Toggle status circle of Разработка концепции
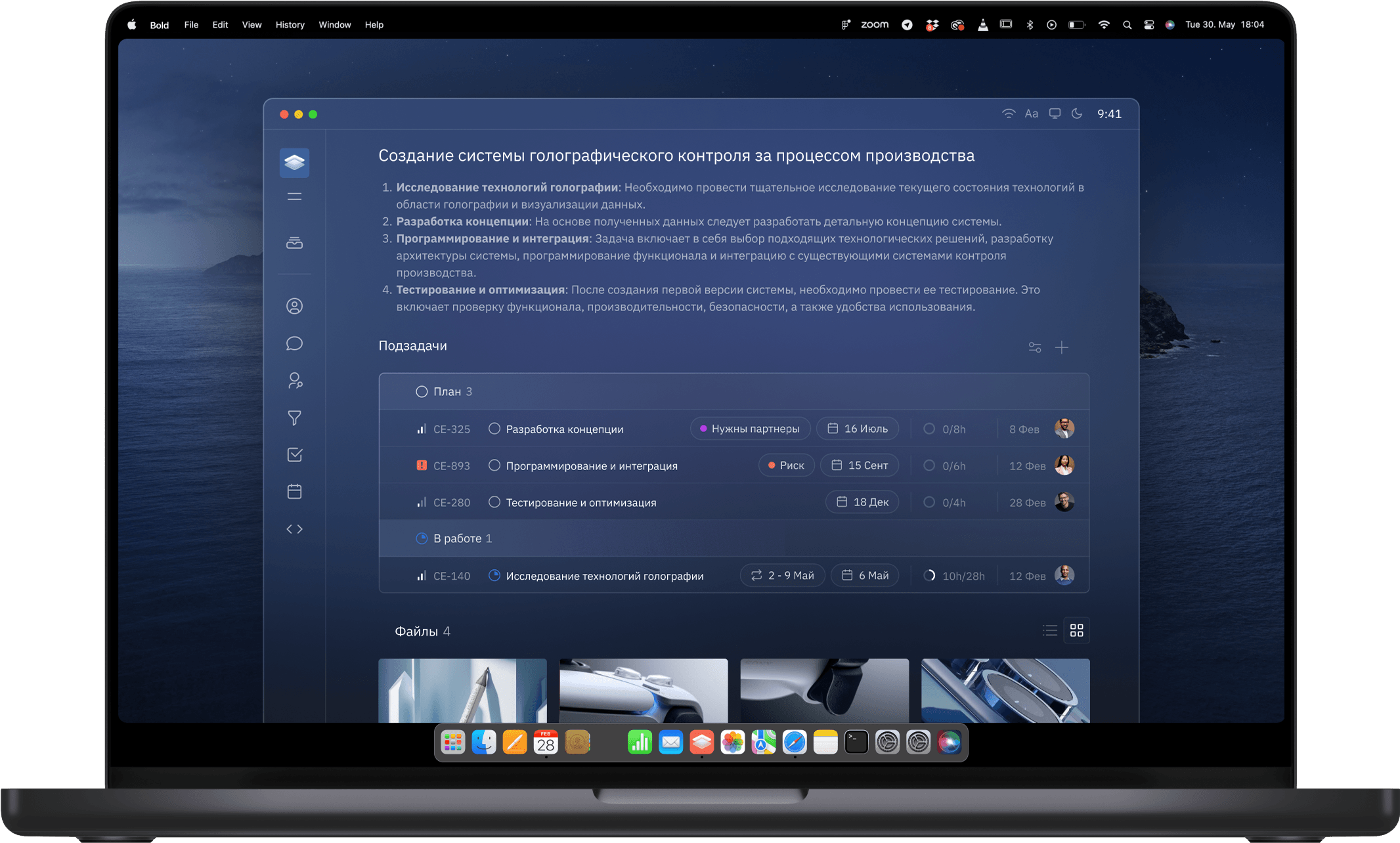 pyautogui.click(x=494, y=429)
